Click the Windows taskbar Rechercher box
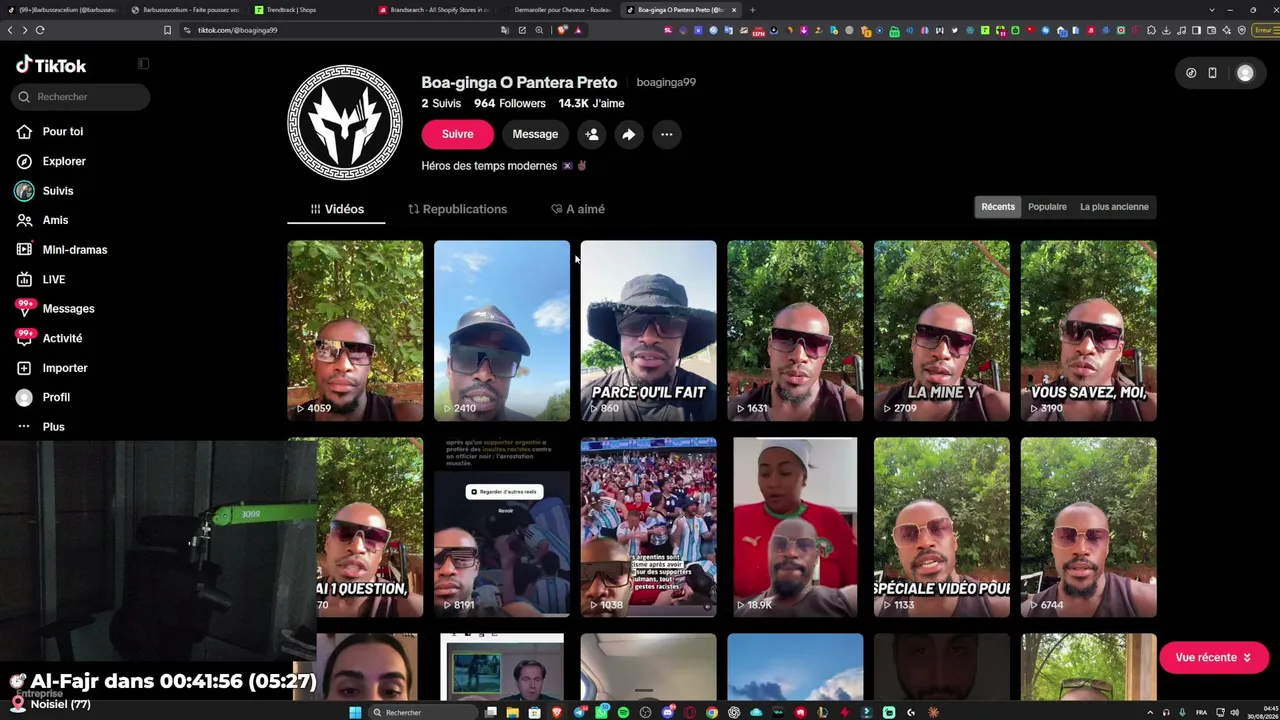The width and height of the screenshot is (1280, 720). coord(422,712)
